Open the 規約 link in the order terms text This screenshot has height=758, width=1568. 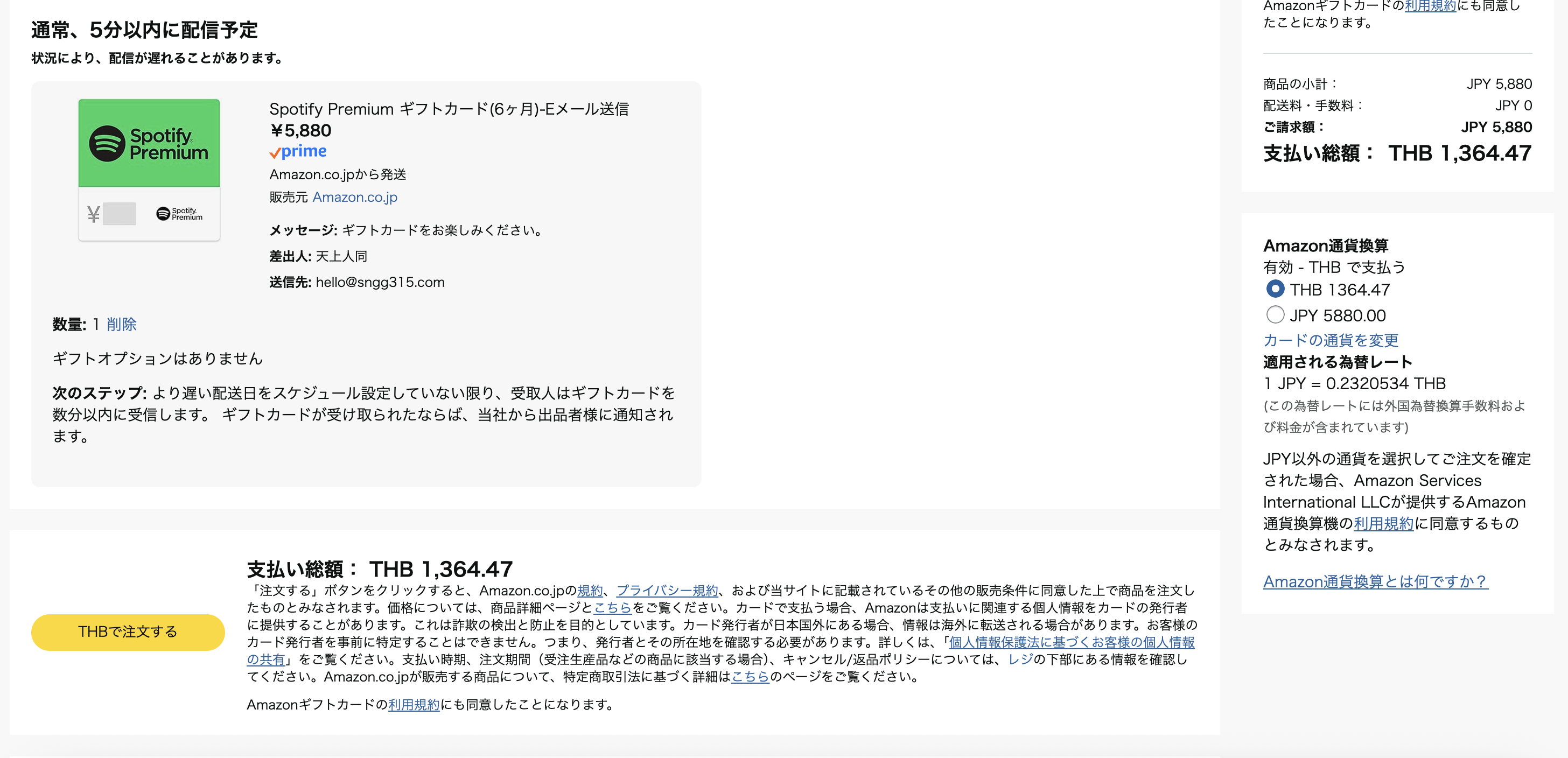589,590
